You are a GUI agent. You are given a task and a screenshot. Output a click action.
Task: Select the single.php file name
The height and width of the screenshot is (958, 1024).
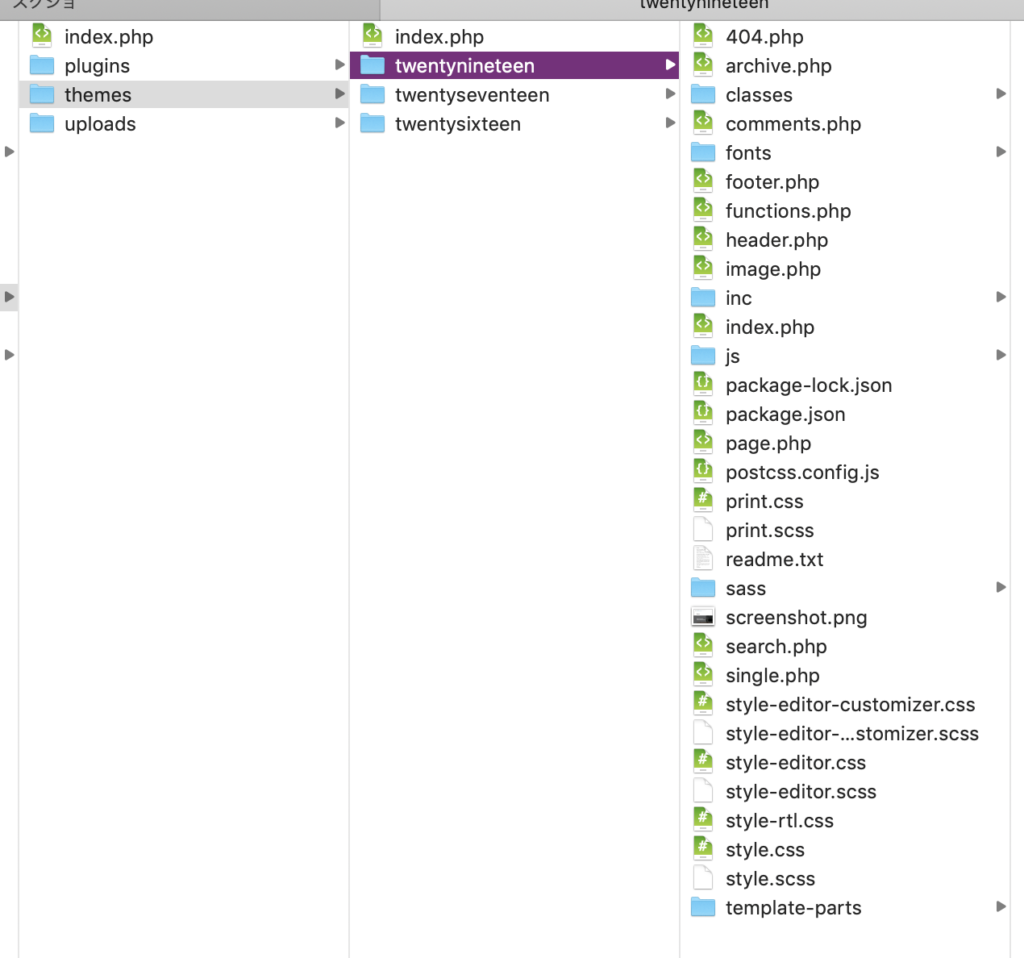point(773,675)
